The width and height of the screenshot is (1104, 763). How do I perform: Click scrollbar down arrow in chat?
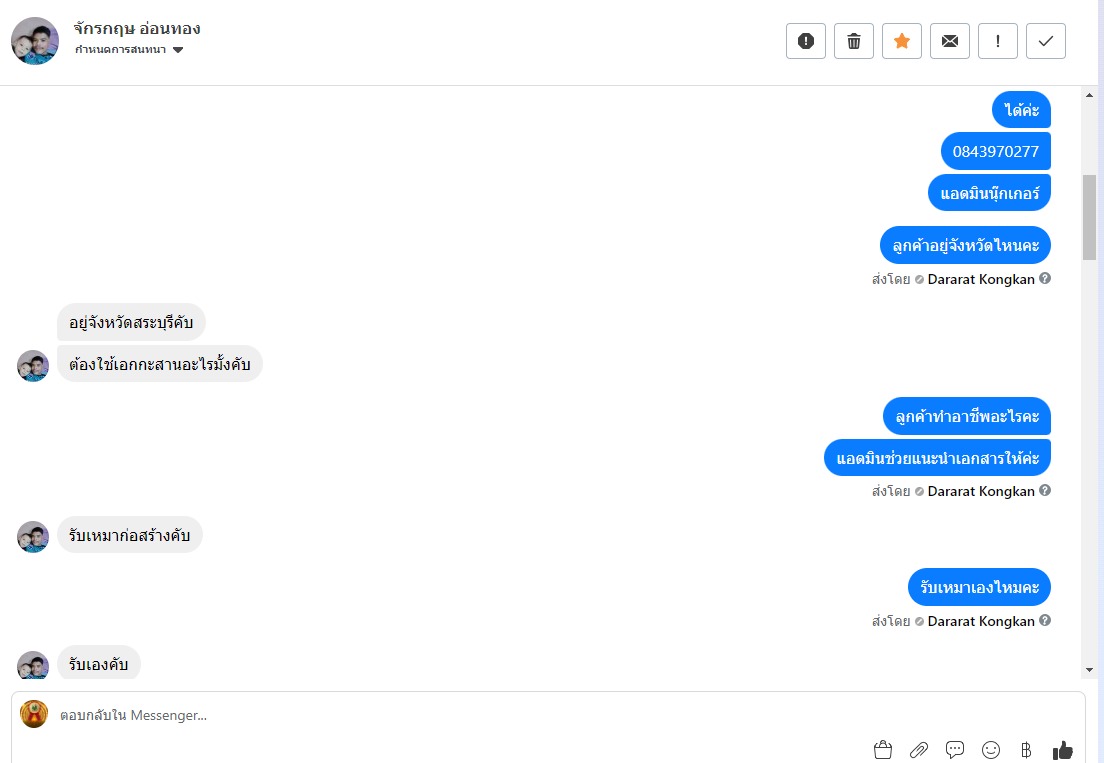[x=1089, y=669]
